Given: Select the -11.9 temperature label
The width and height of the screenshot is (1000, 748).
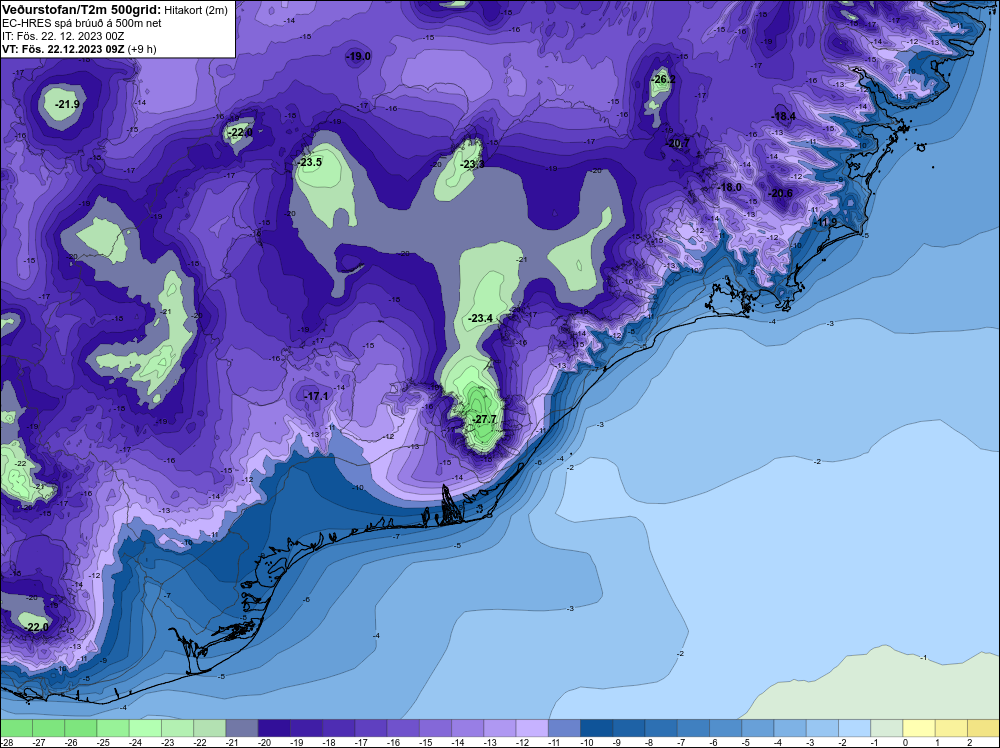Looking at the screenshot, I should pos(827,222).
